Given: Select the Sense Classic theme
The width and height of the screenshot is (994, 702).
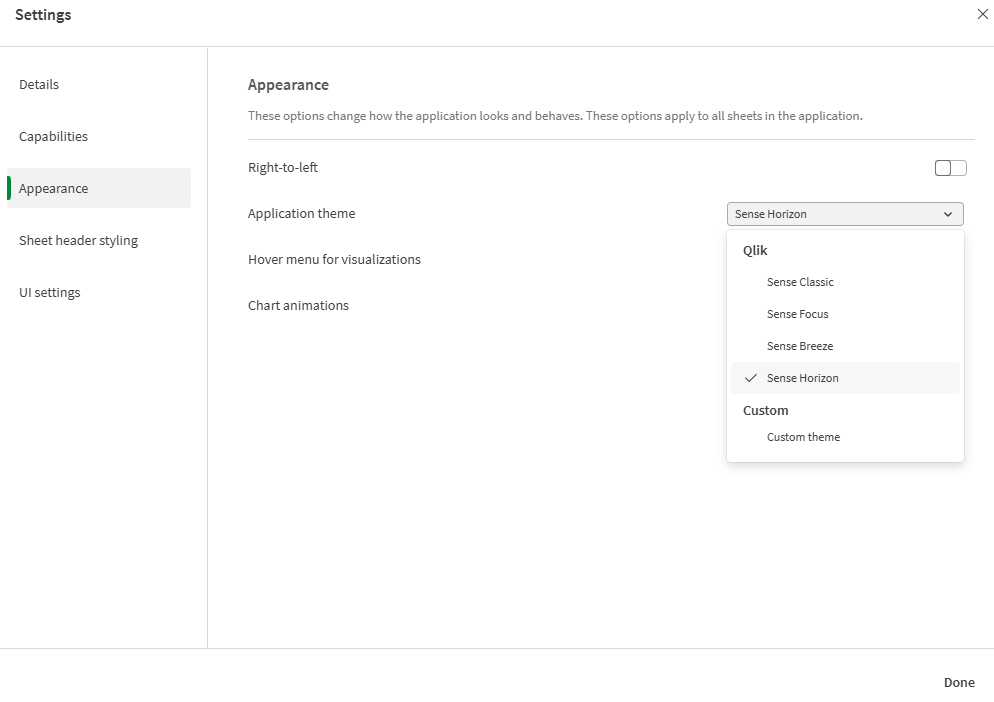Looking at the screenshot, I should click(800, 282).
